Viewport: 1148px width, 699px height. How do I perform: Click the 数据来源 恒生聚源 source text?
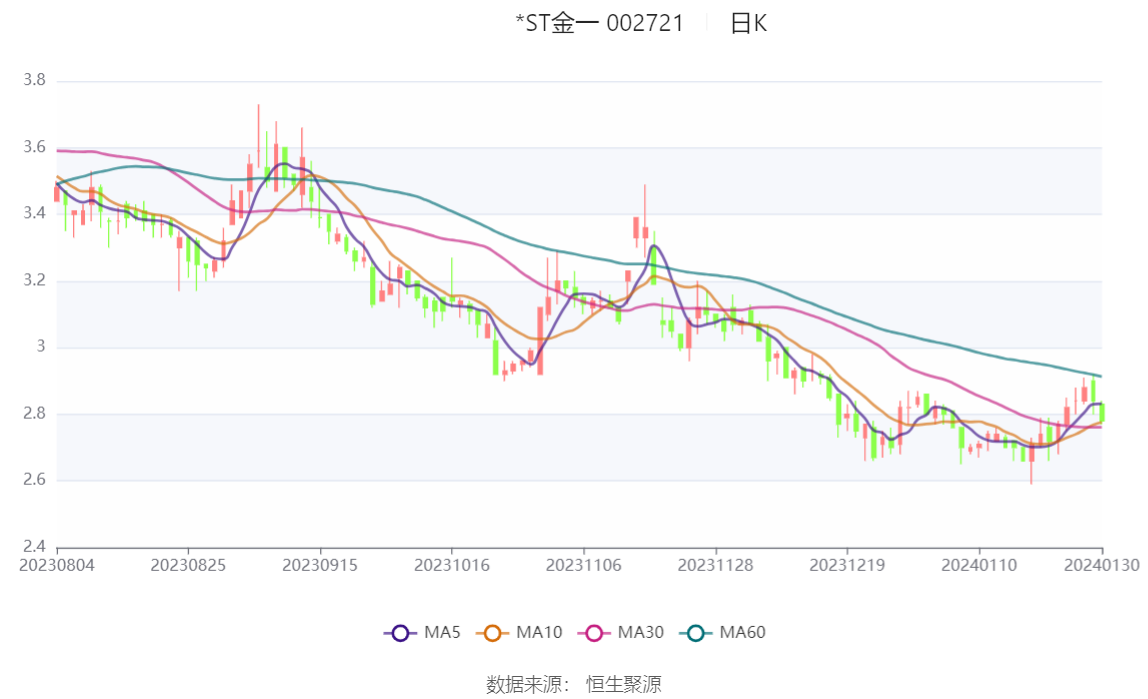[x=574, y=684]
